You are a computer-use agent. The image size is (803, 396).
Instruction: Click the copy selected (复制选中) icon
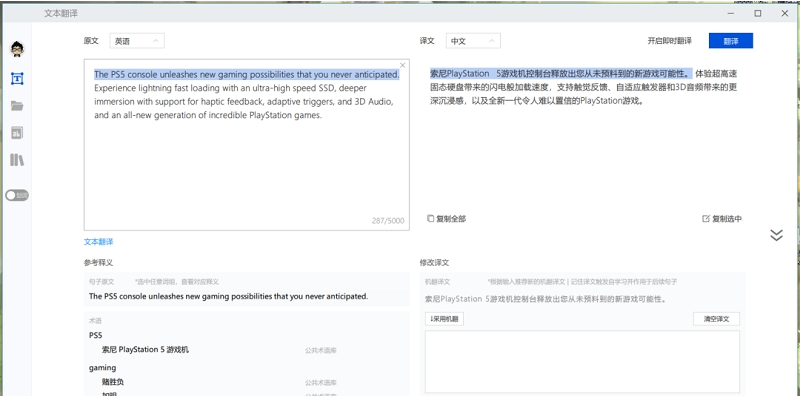point(706,219)
